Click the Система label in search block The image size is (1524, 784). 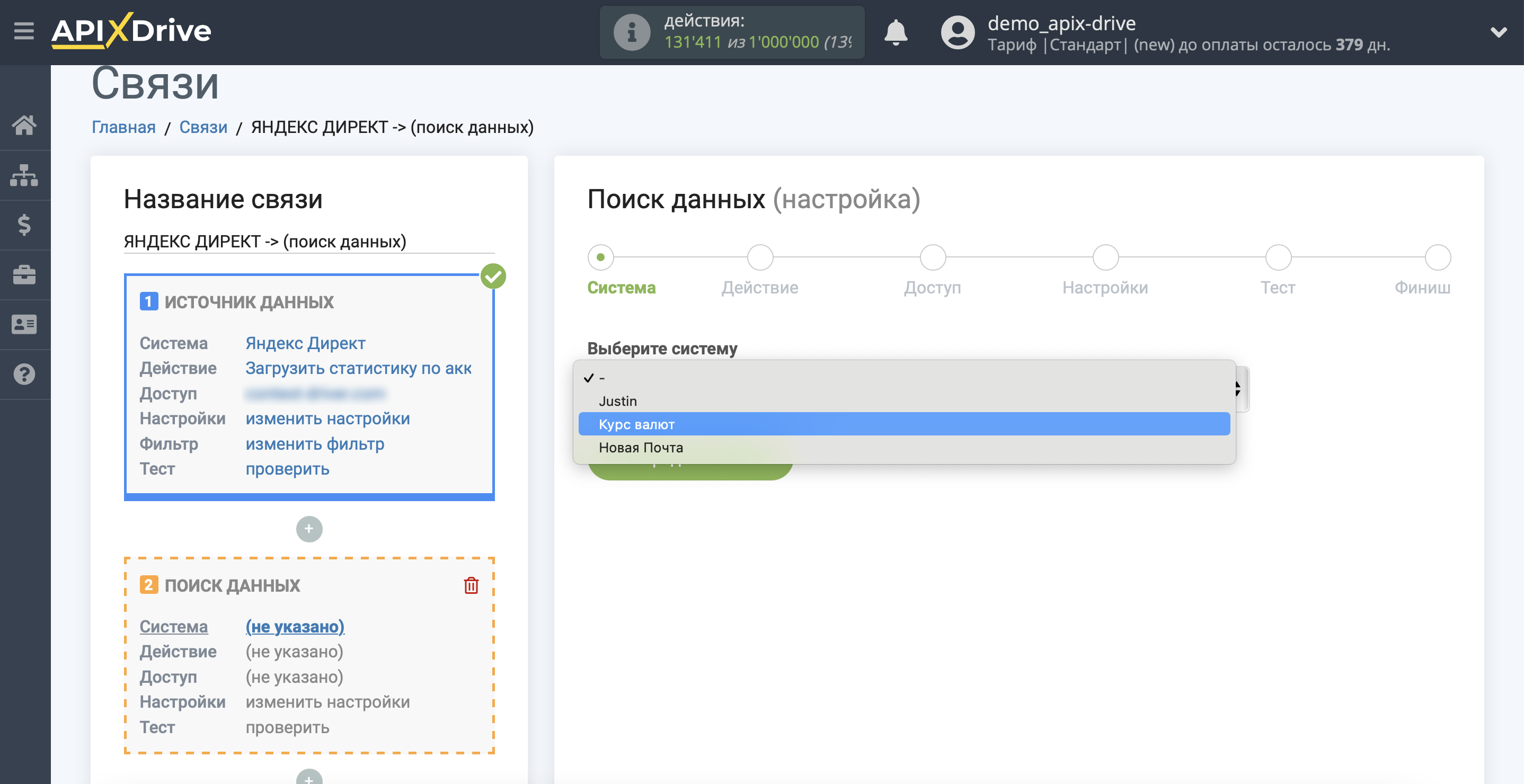coord(173,626)
